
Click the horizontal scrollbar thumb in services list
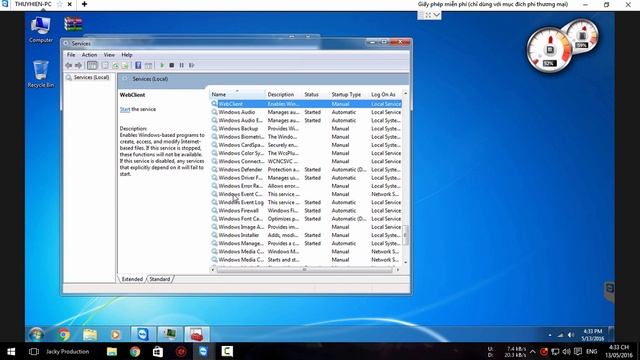pyautogui.click(x=304, y=270)
